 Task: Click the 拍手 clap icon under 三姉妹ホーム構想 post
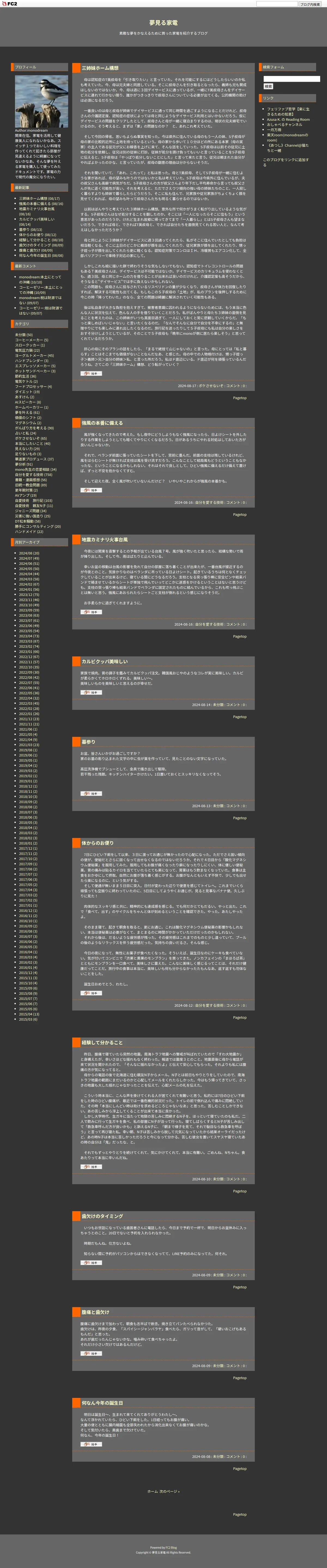pyautogui.click(x=91, y=374)
